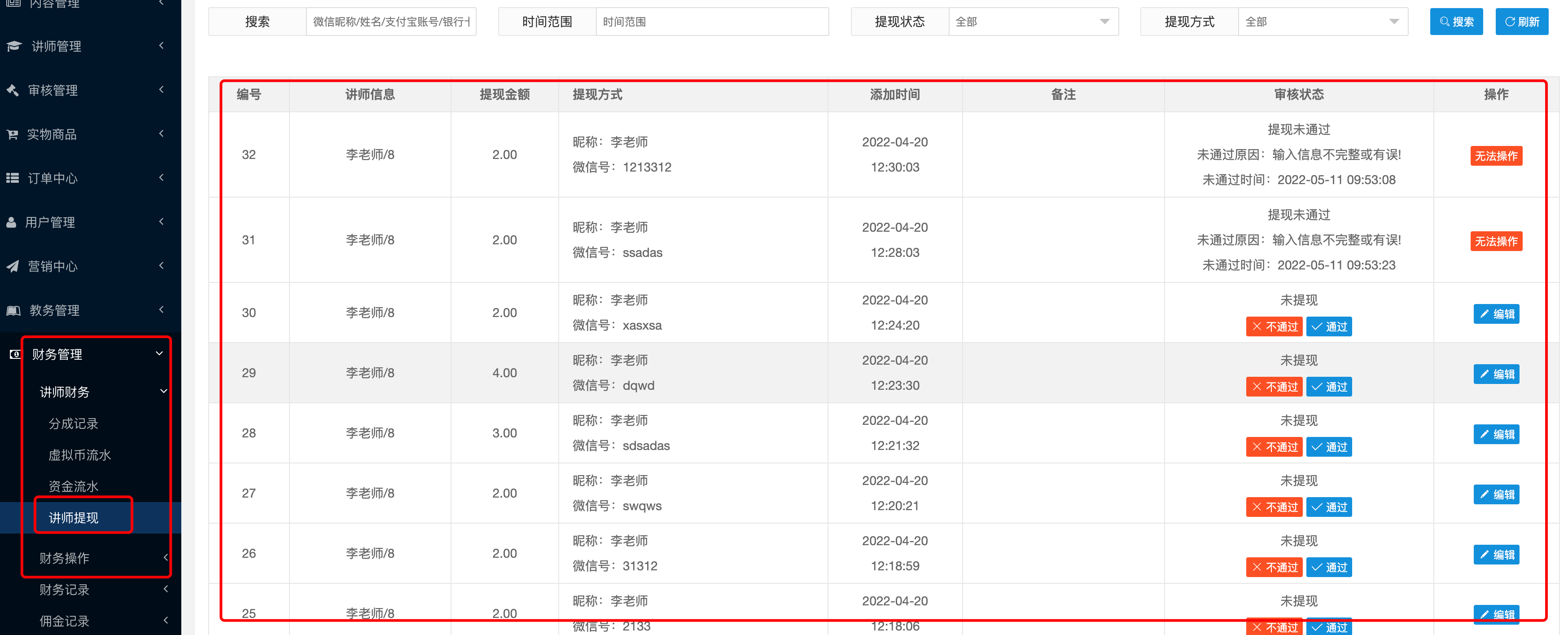Viewport: 1568px width, 635px height.
Task: Click the graduation cap icon for 讲师管理
Action: [13, 46]
